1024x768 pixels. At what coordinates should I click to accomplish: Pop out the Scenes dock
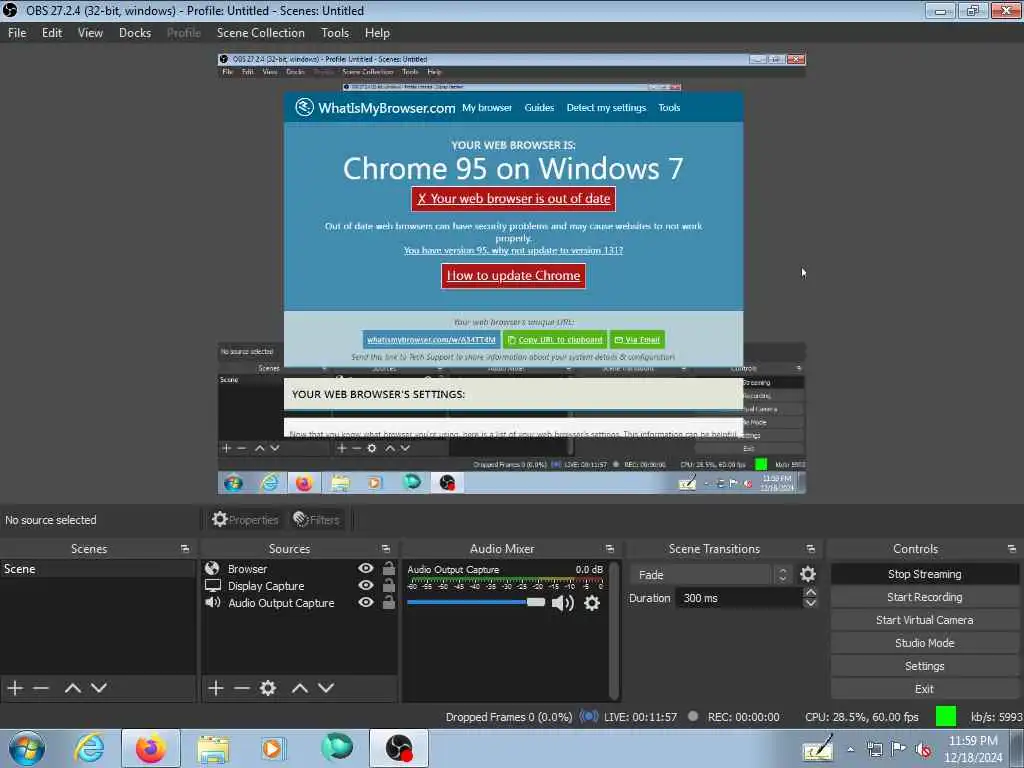coord(185,549)
